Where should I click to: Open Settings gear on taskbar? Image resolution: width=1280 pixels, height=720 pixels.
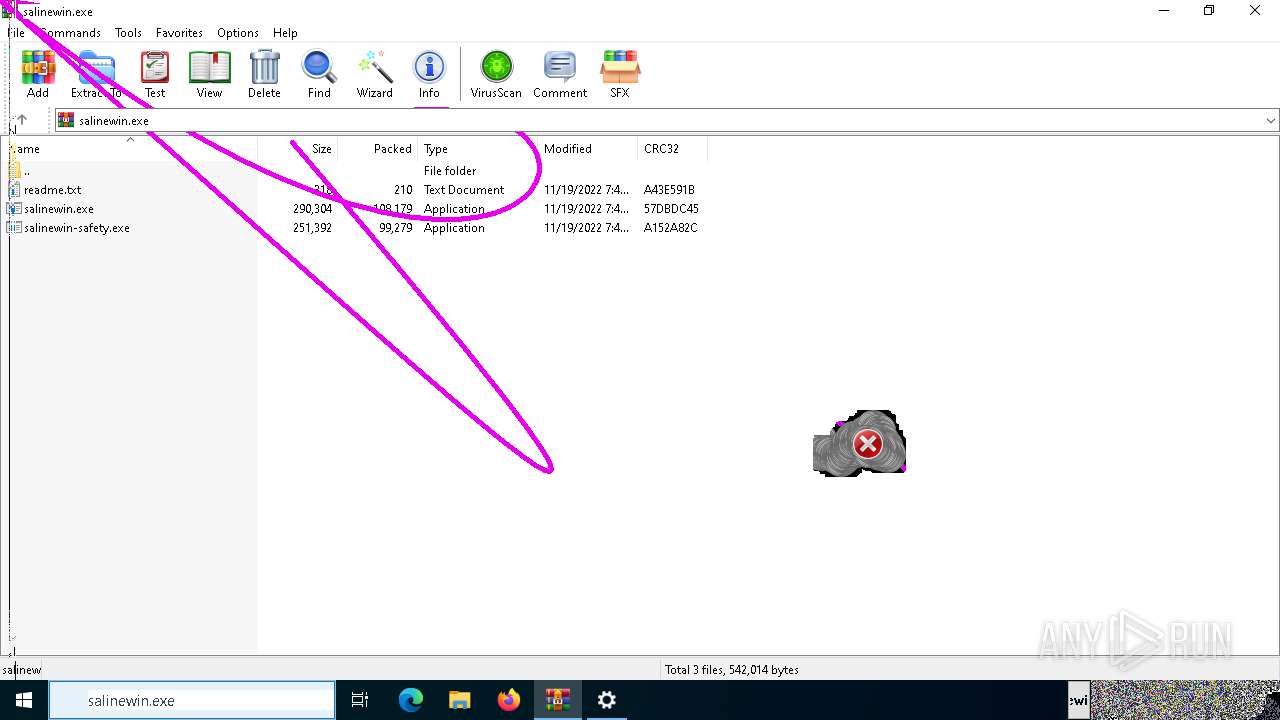point(607,700)
